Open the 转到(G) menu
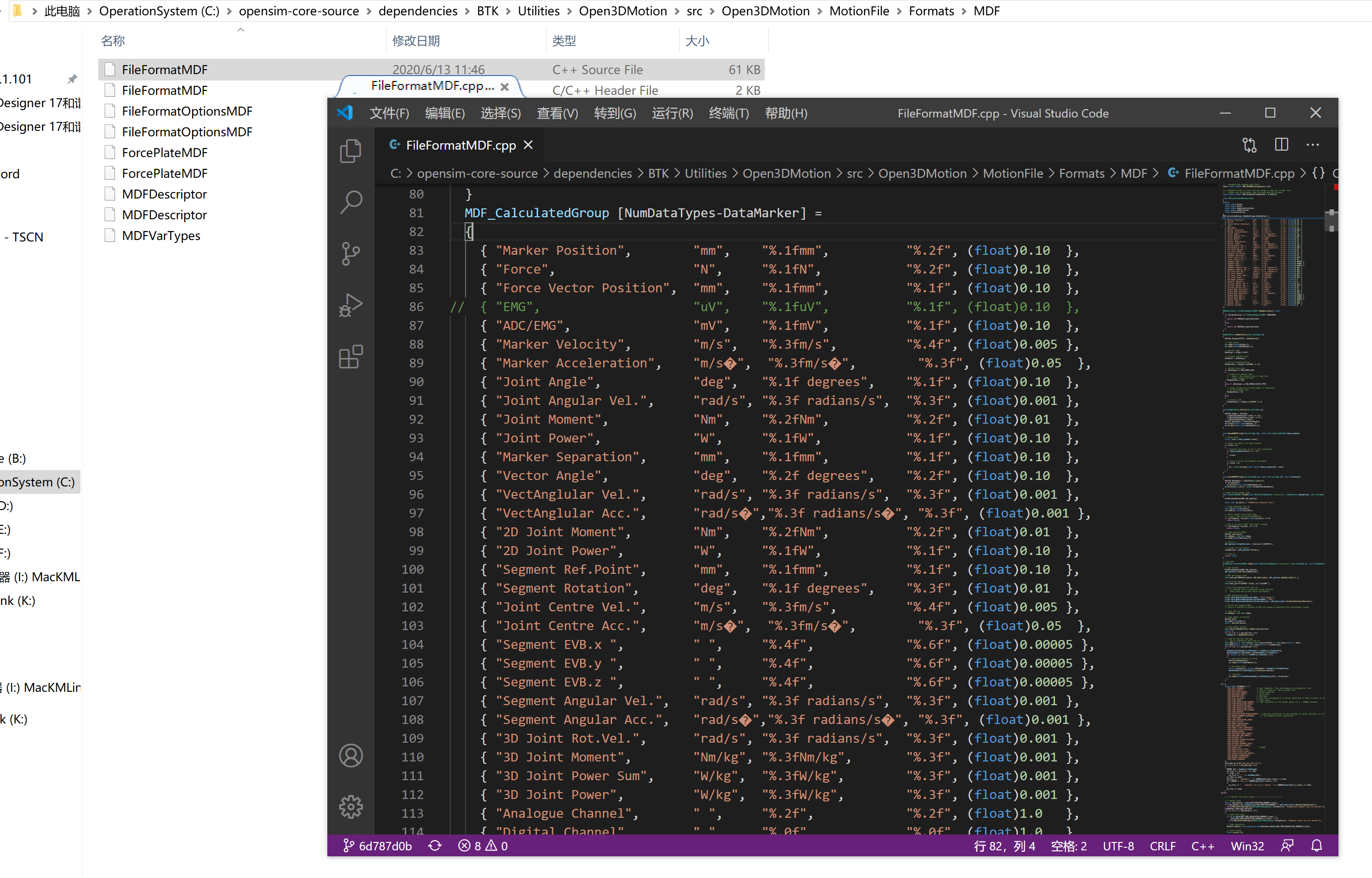The height and width of the screenshot is (878, 1372). (x=615, y=114)
